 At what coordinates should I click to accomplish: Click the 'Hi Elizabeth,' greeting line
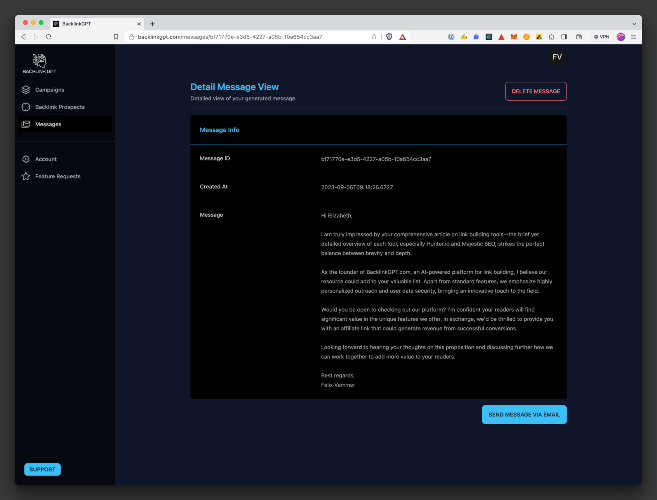pyautogui.click(x=336, y=215)
